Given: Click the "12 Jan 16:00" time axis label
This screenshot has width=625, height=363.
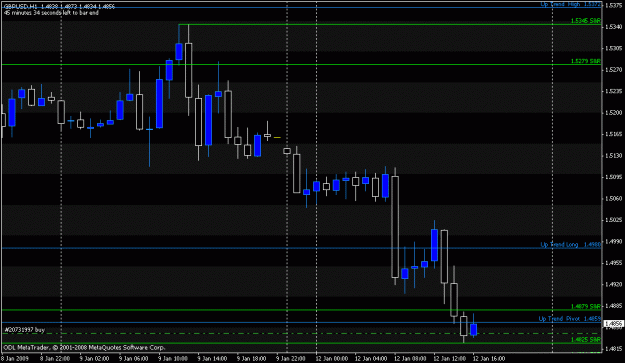Looking at the screenshot, I should [x=489, y=358].
